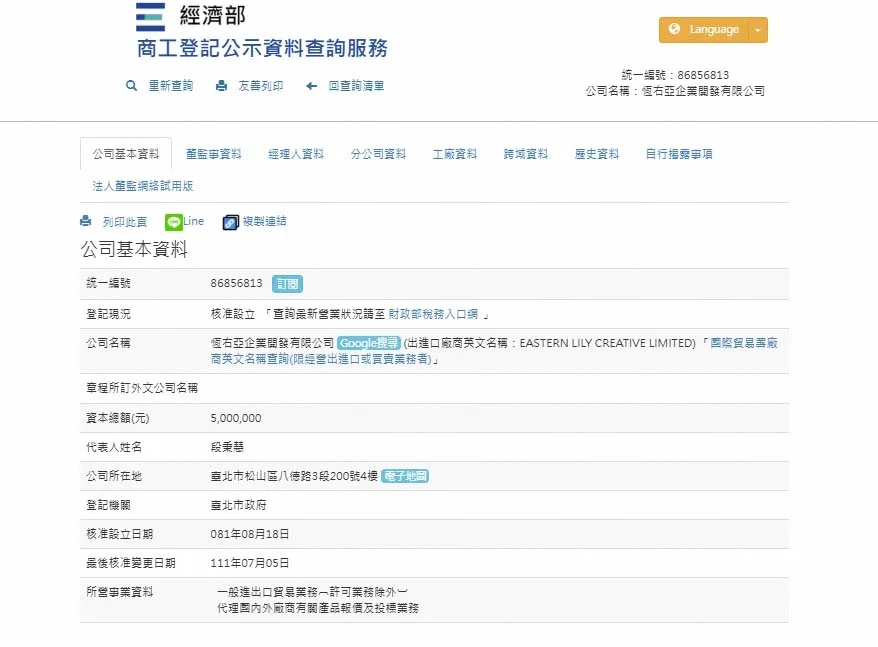View the 歷史資料 tab
The height and width of the screenshot is (647, 878).
[597, 154]
